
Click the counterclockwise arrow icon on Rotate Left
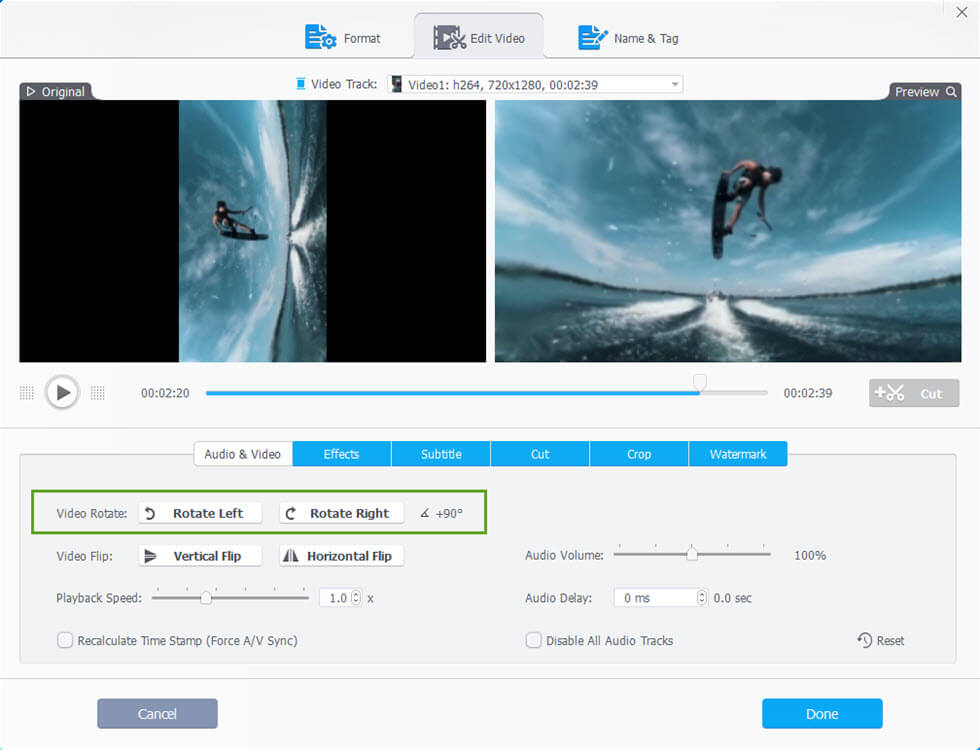tap(150, 513)
